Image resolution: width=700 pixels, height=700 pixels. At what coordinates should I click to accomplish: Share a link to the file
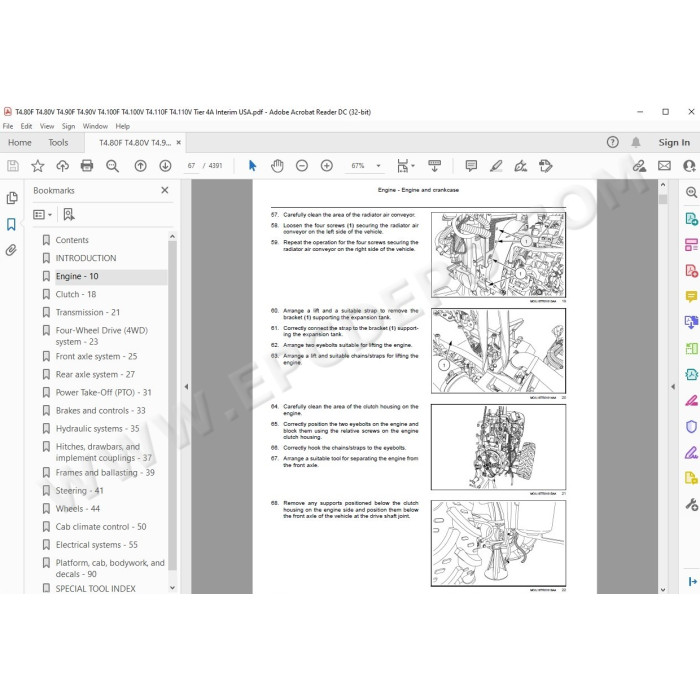tap(639, 166)
